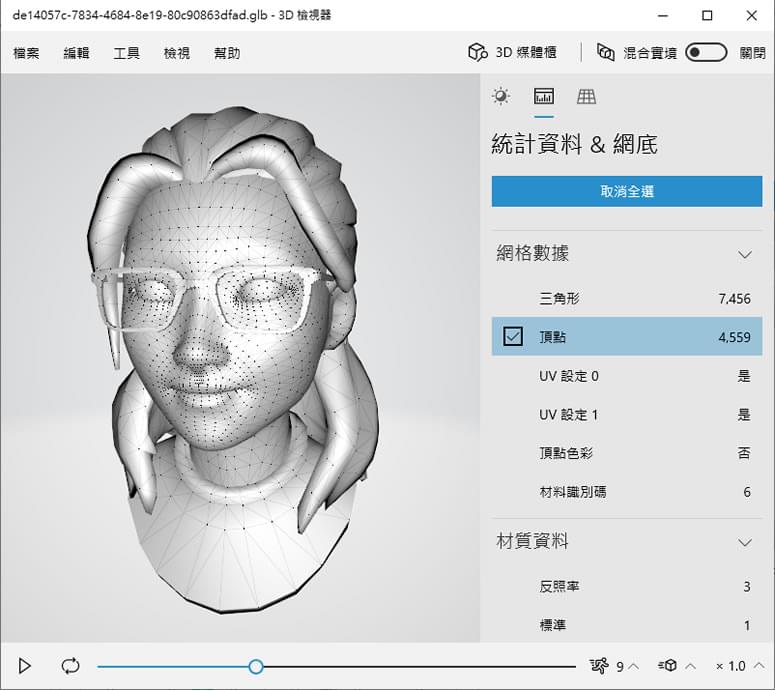Screen dimensions: 775x691
Task: Open the 編輯 menu
Action: (x=76, y=53)
